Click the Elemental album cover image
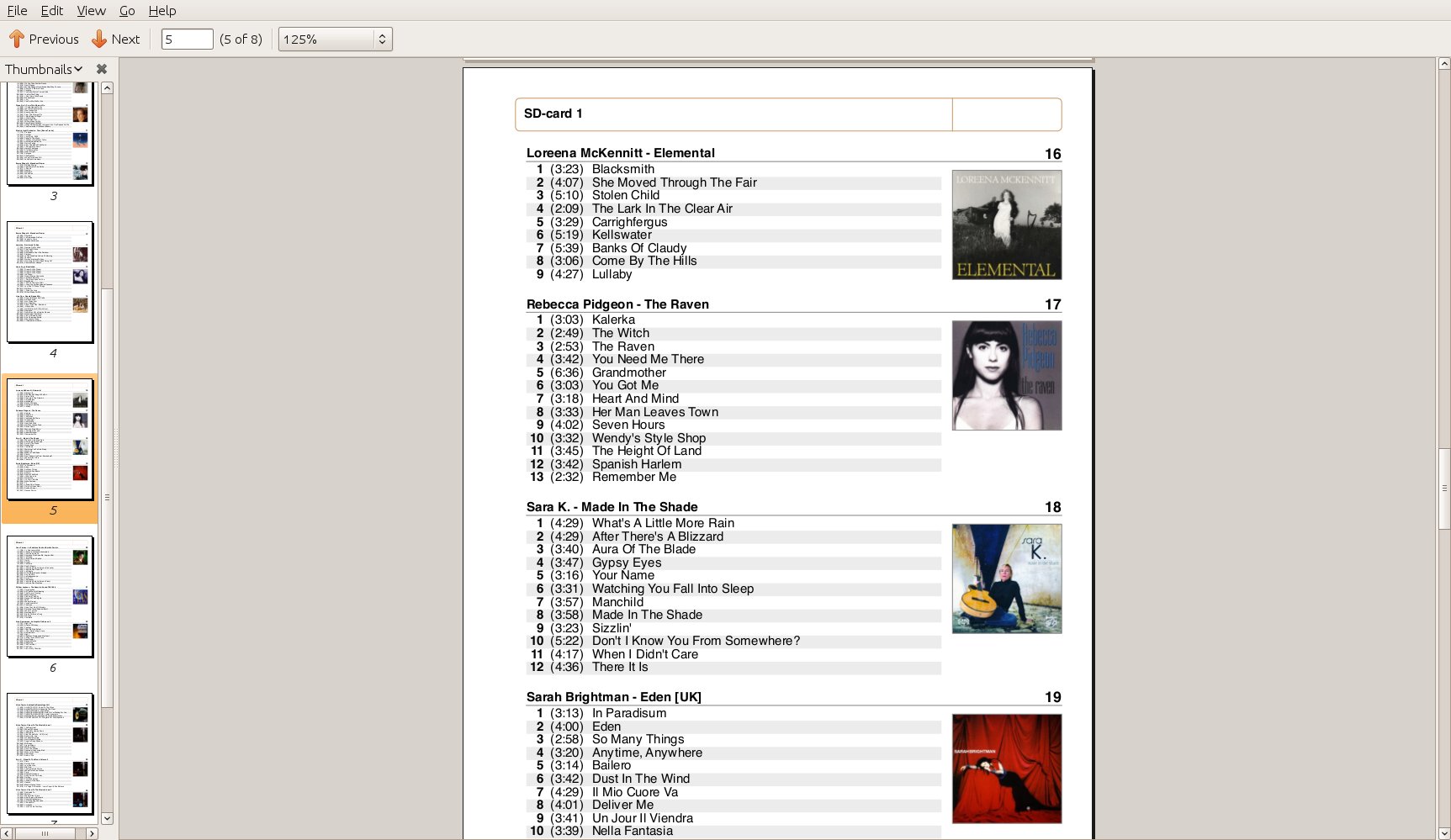This screenshot has height=840, width=1451. [1007, 225]
